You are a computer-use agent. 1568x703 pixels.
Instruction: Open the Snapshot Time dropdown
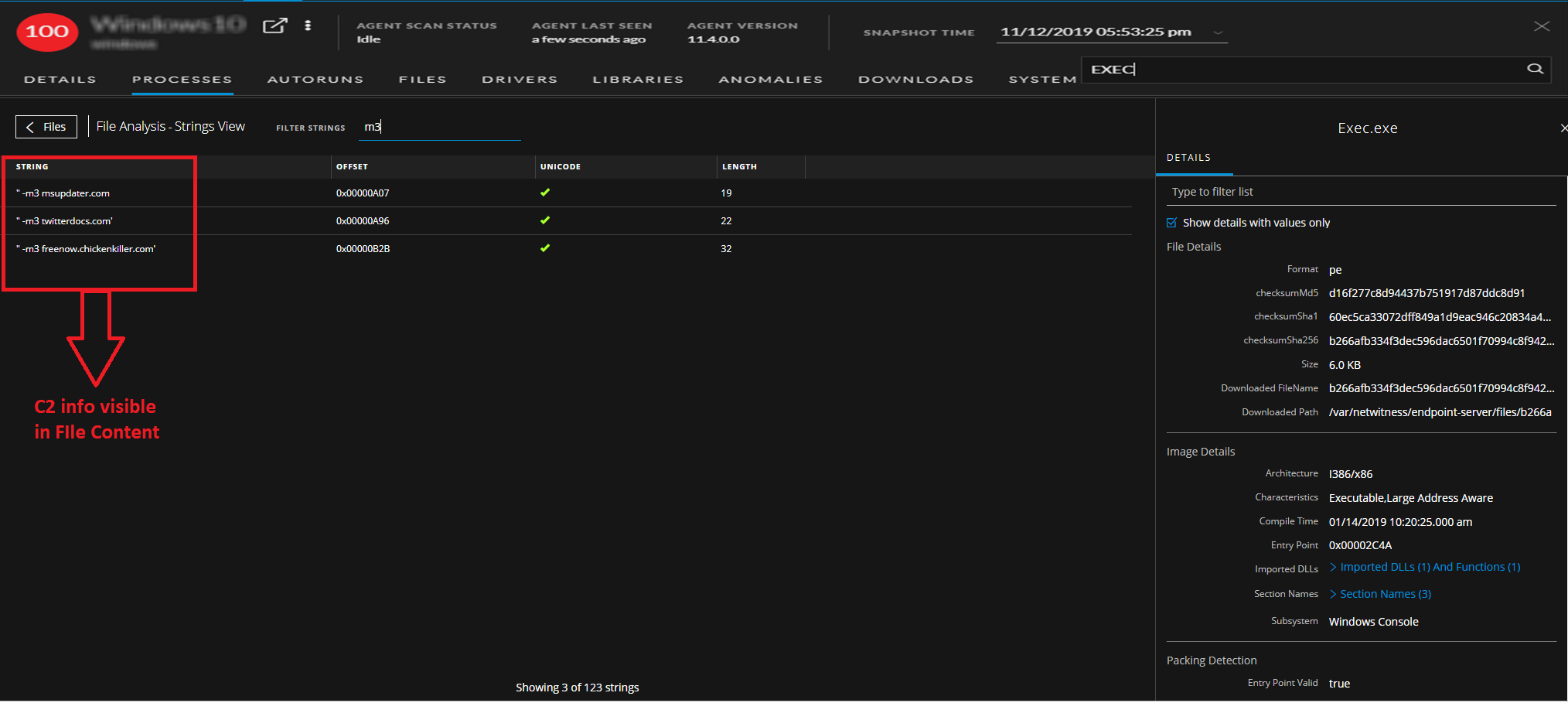pyautogui.click(x=1218, y=32)
